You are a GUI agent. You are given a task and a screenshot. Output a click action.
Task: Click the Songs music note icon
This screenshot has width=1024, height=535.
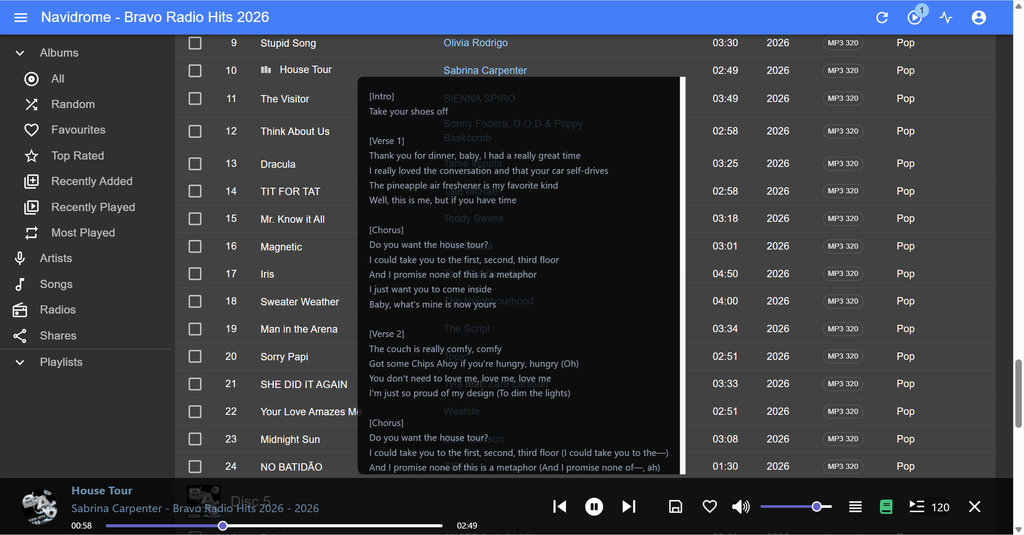pyautogui.click(x=20, y=284)
